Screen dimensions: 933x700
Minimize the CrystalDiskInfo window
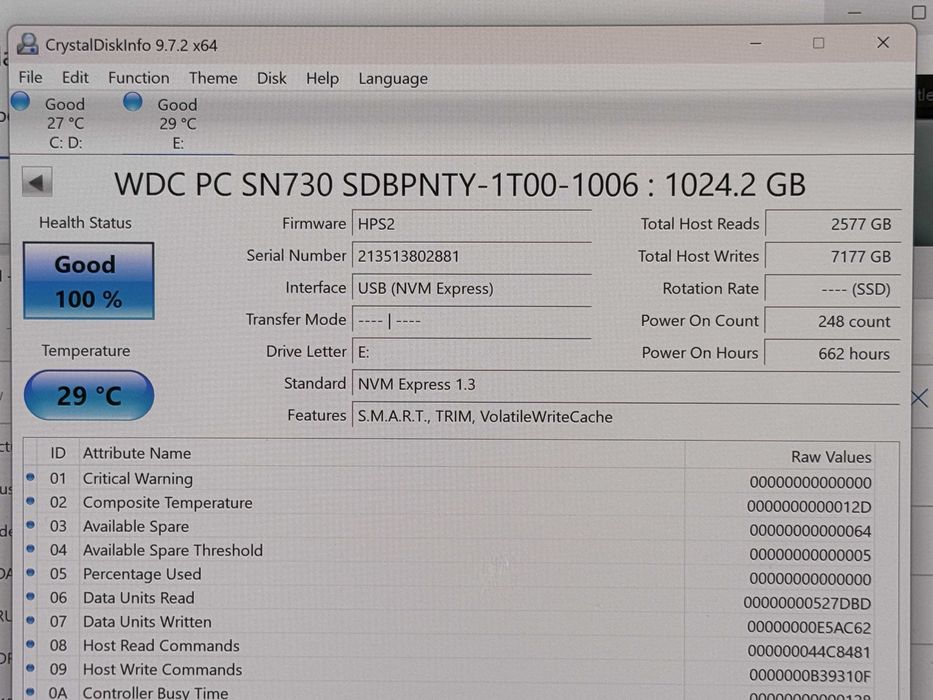tap(756, 43)
